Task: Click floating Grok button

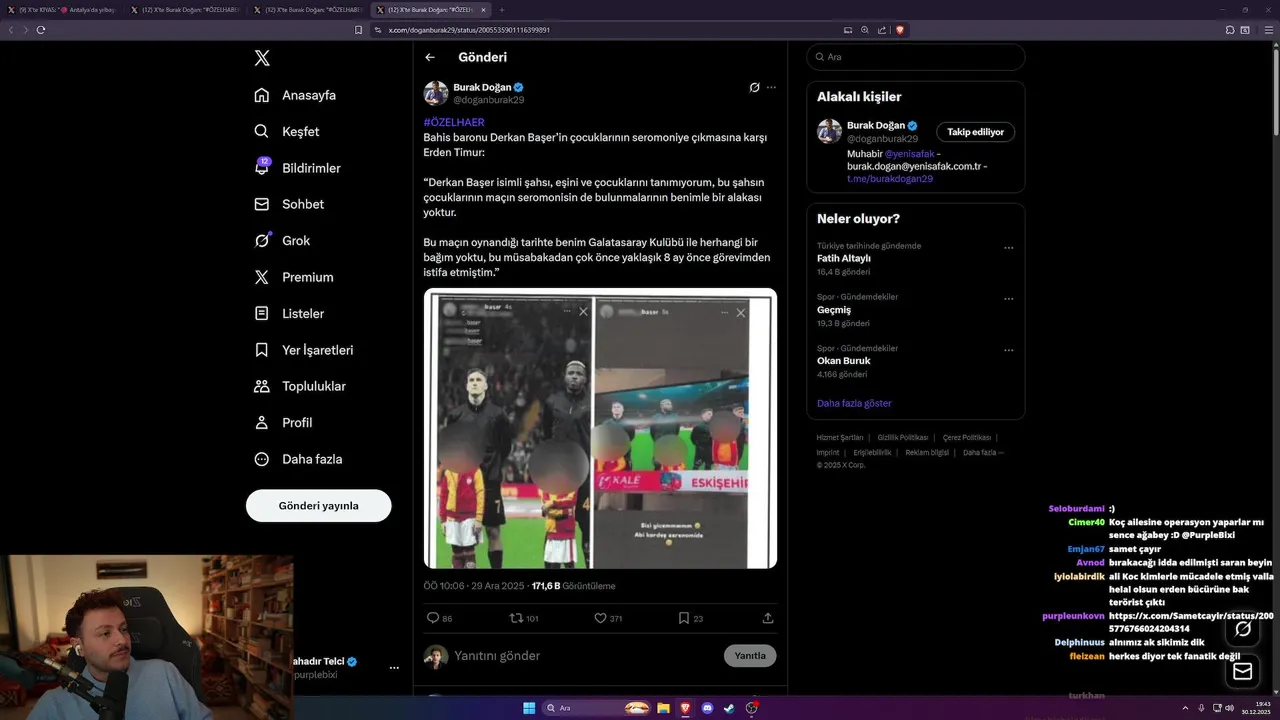Action: point(1243,629)
